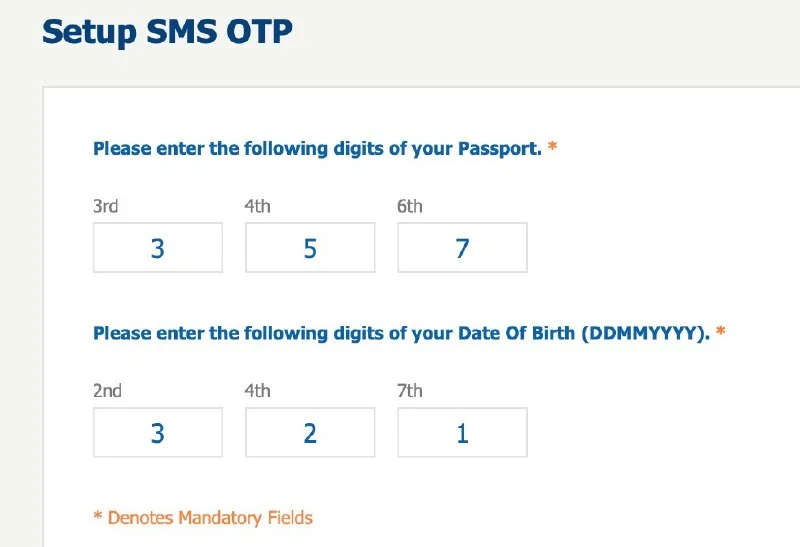Focus the Date of Birth 7th digit field
The height and width of the screenshot is (547, 800).
[x=462, y=432]
